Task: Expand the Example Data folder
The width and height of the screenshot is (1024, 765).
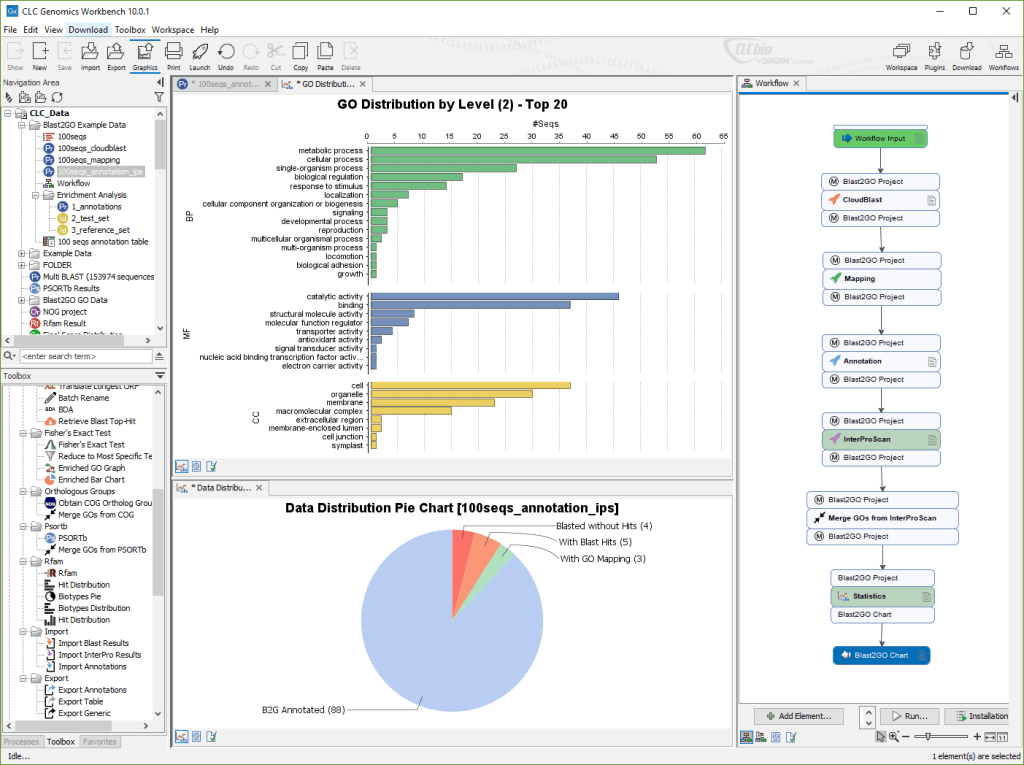Action: tap(22, 253)
